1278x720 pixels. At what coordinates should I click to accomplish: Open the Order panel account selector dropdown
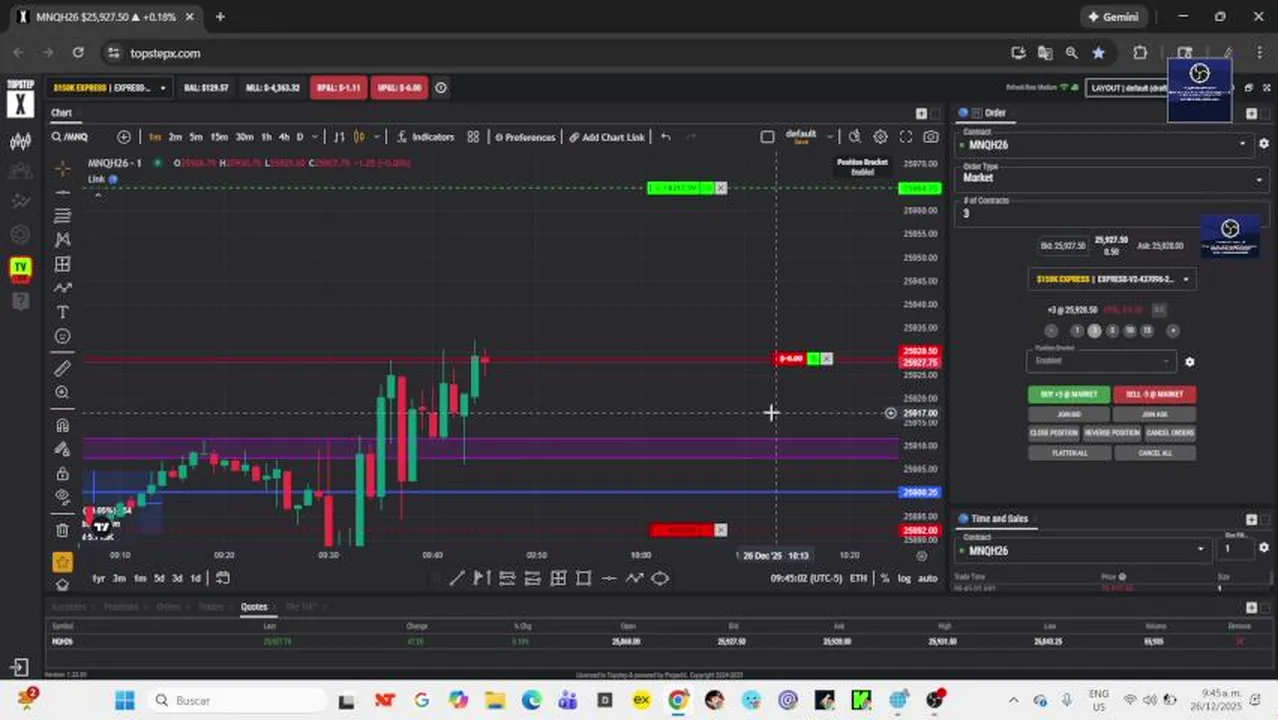(x=1112, y=279)
